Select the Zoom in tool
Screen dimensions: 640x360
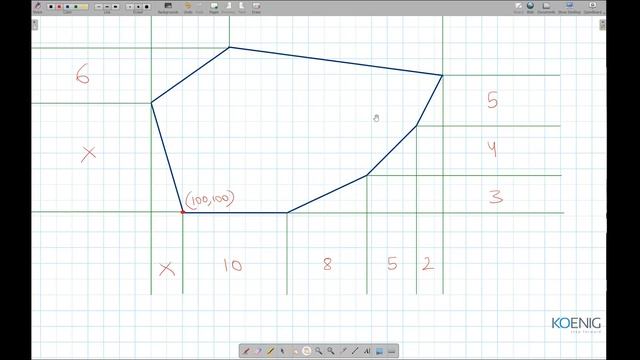click(x=319, y=351)
